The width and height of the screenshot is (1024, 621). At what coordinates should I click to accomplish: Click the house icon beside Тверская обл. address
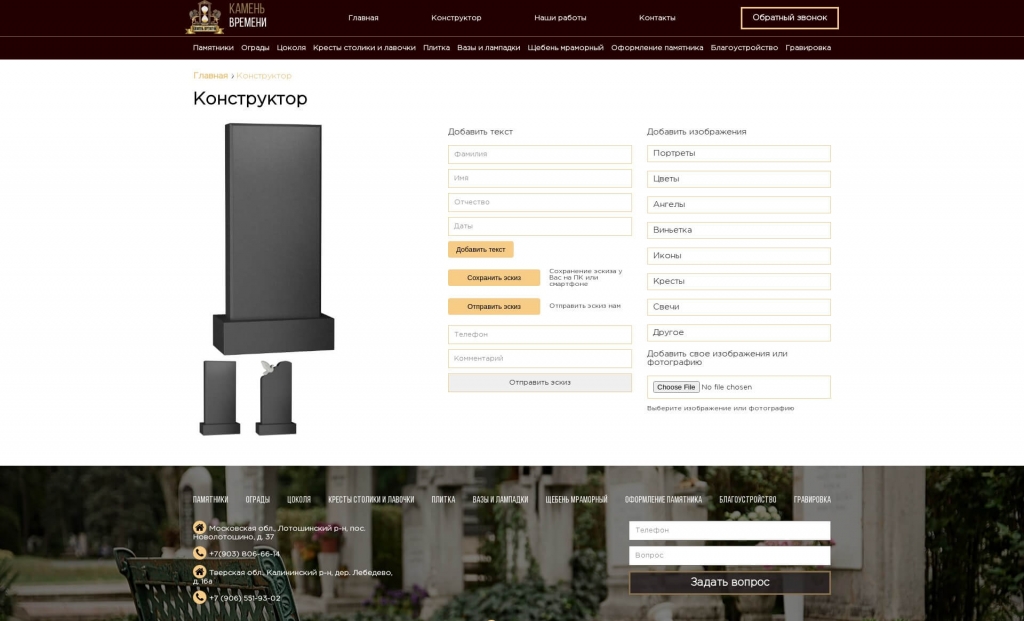point(199,572)
